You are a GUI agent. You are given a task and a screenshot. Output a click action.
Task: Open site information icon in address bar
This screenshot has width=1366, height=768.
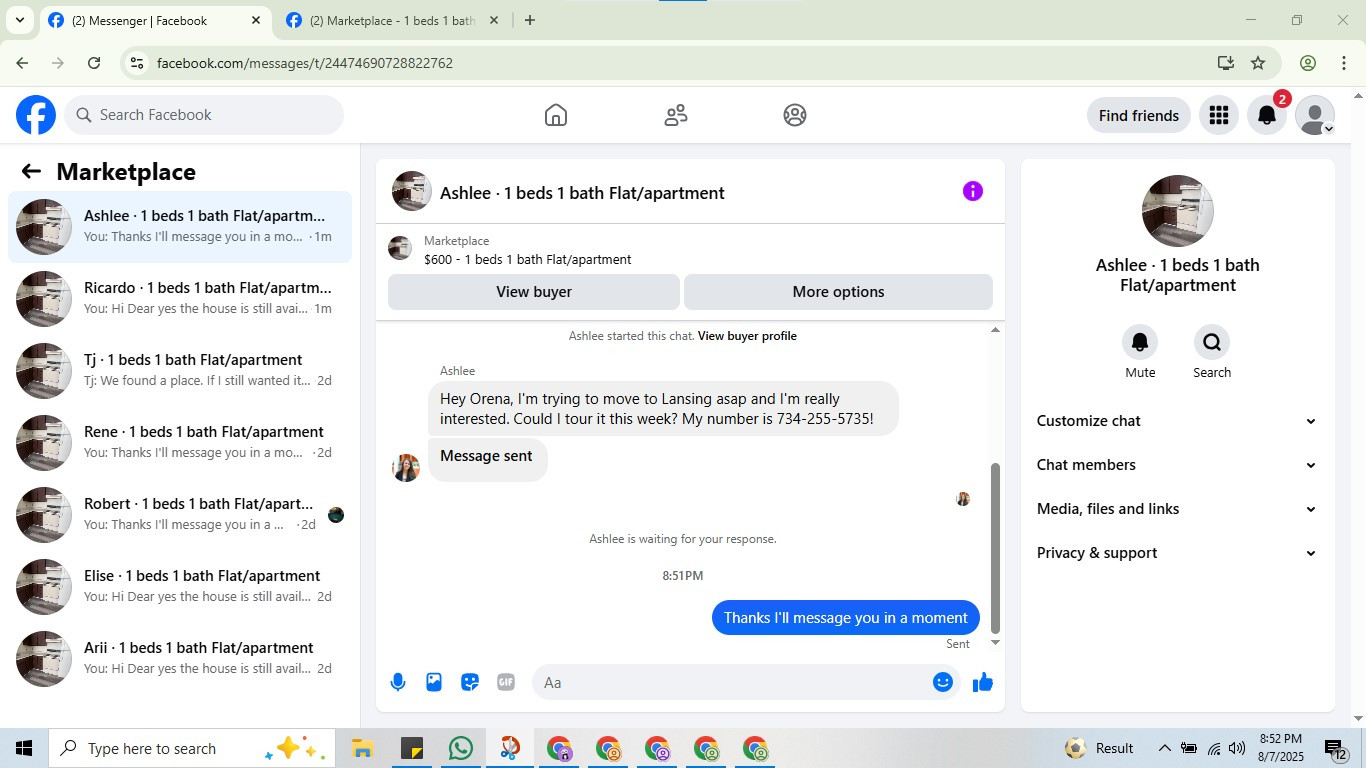(138, 63)
